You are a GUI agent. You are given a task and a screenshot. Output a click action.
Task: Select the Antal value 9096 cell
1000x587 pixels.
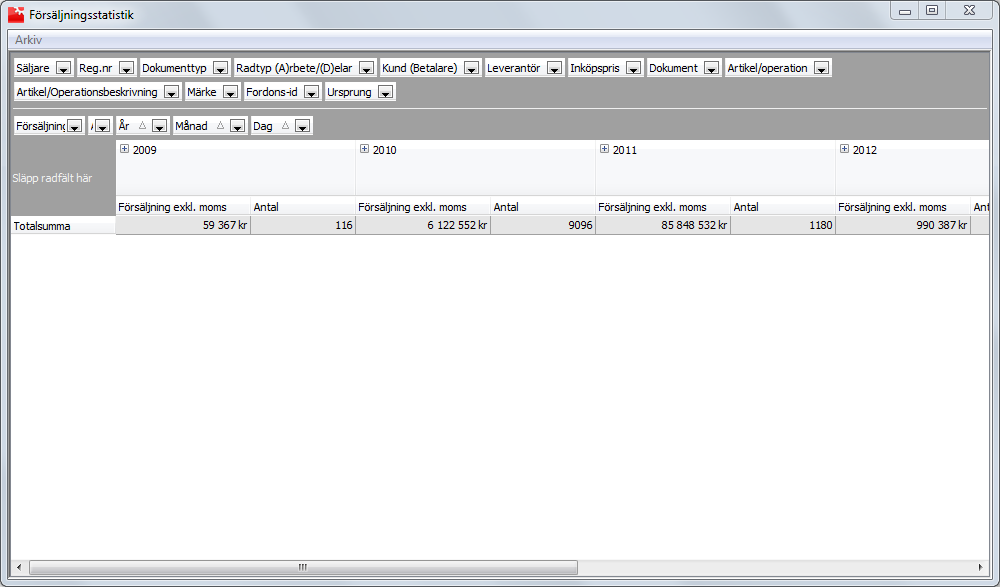click(543, 225)
